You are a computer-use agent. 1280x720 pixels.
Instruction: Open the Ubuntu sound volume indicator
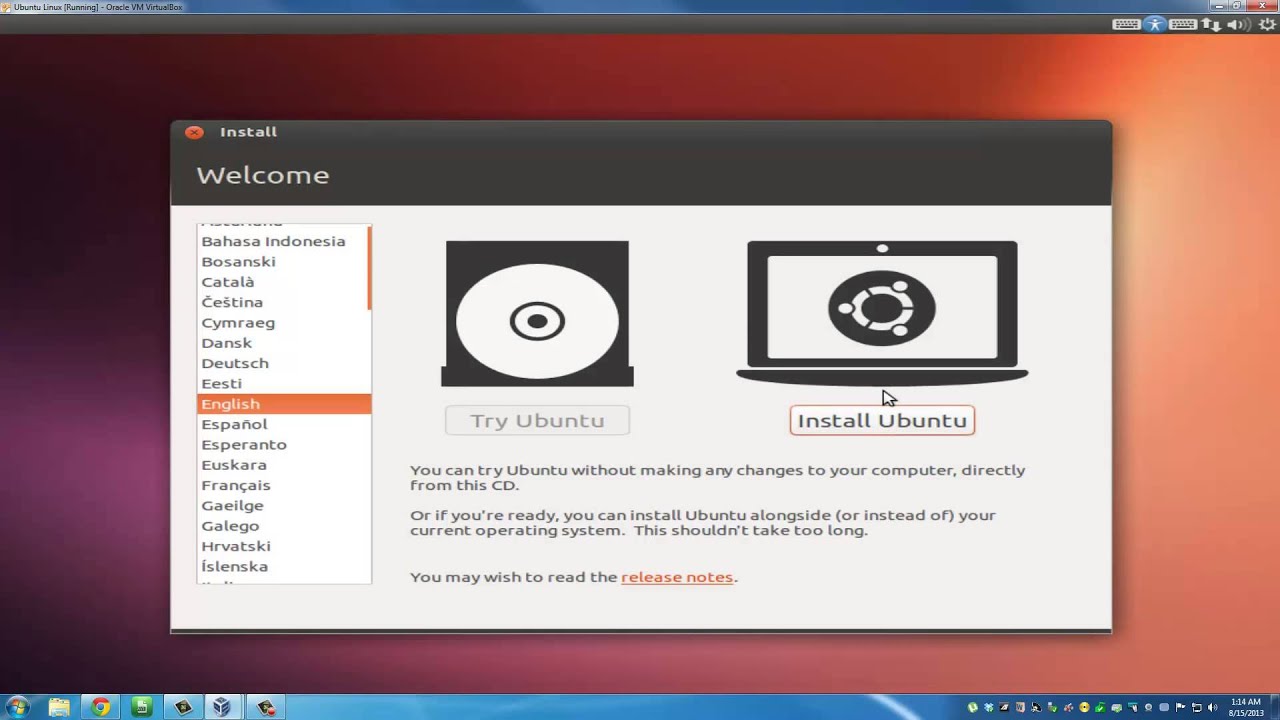click(x=1239, y=24)
